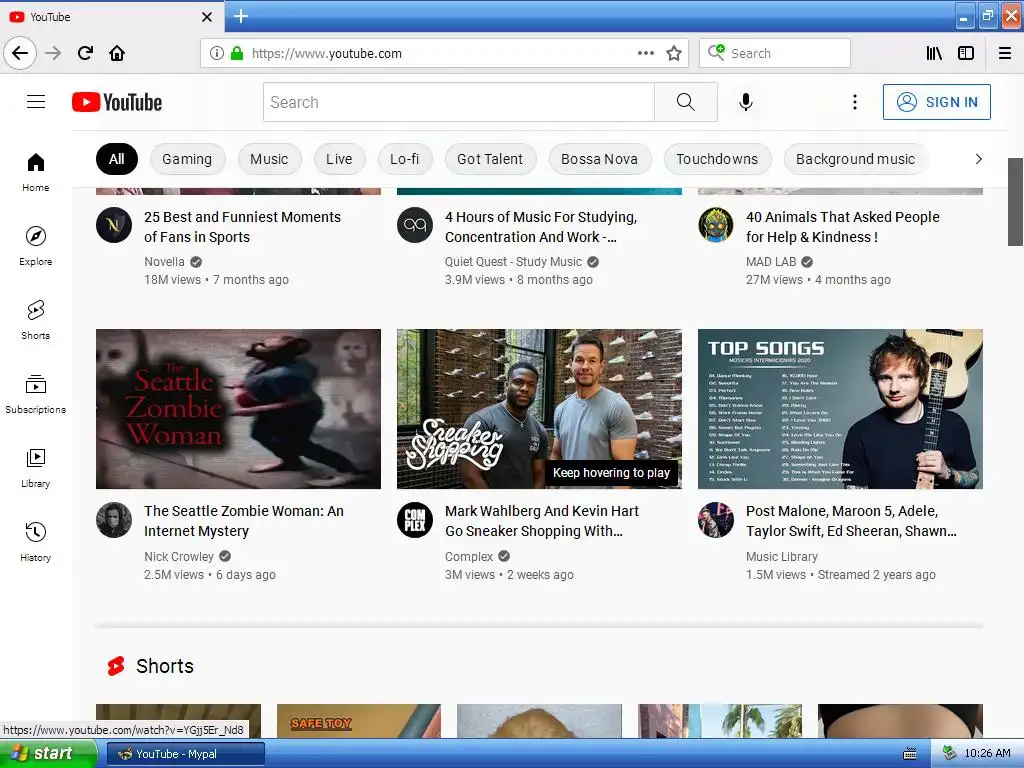Toggle the browser sidebar view
The width and height of the screenshot is (1024, 768).
tap(966, 53)
